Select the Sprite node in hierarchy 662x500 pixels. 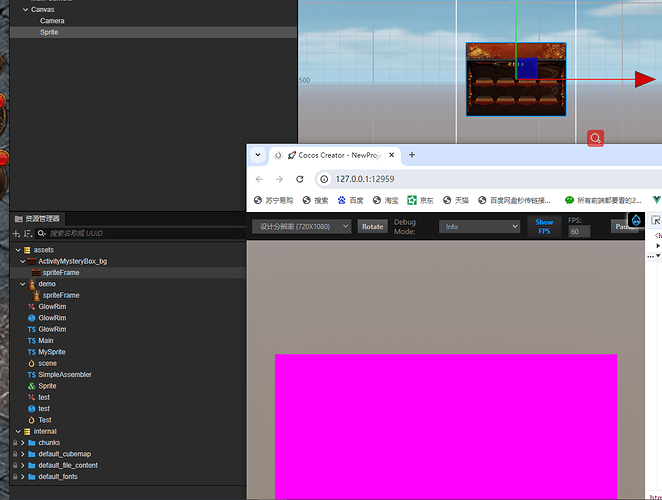click(x=49, y=32)
